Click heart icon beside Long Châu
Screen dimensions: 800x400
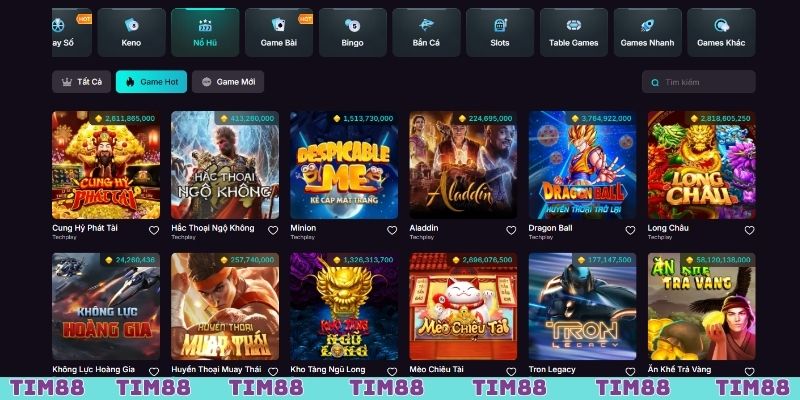point(749,230)
